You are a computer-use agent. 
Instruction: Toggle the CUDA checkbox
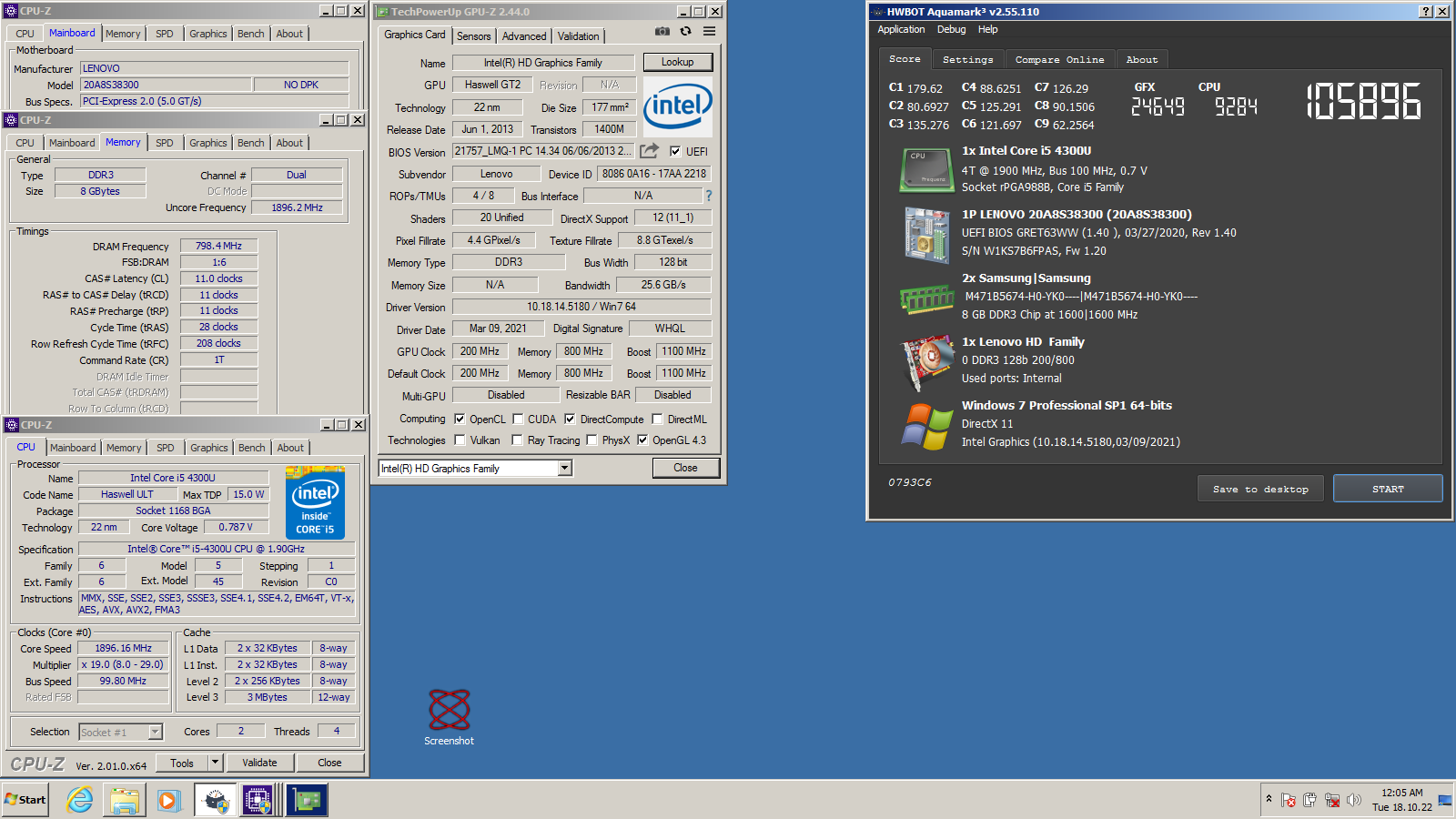pyautogui.click(x=518, y=420)
